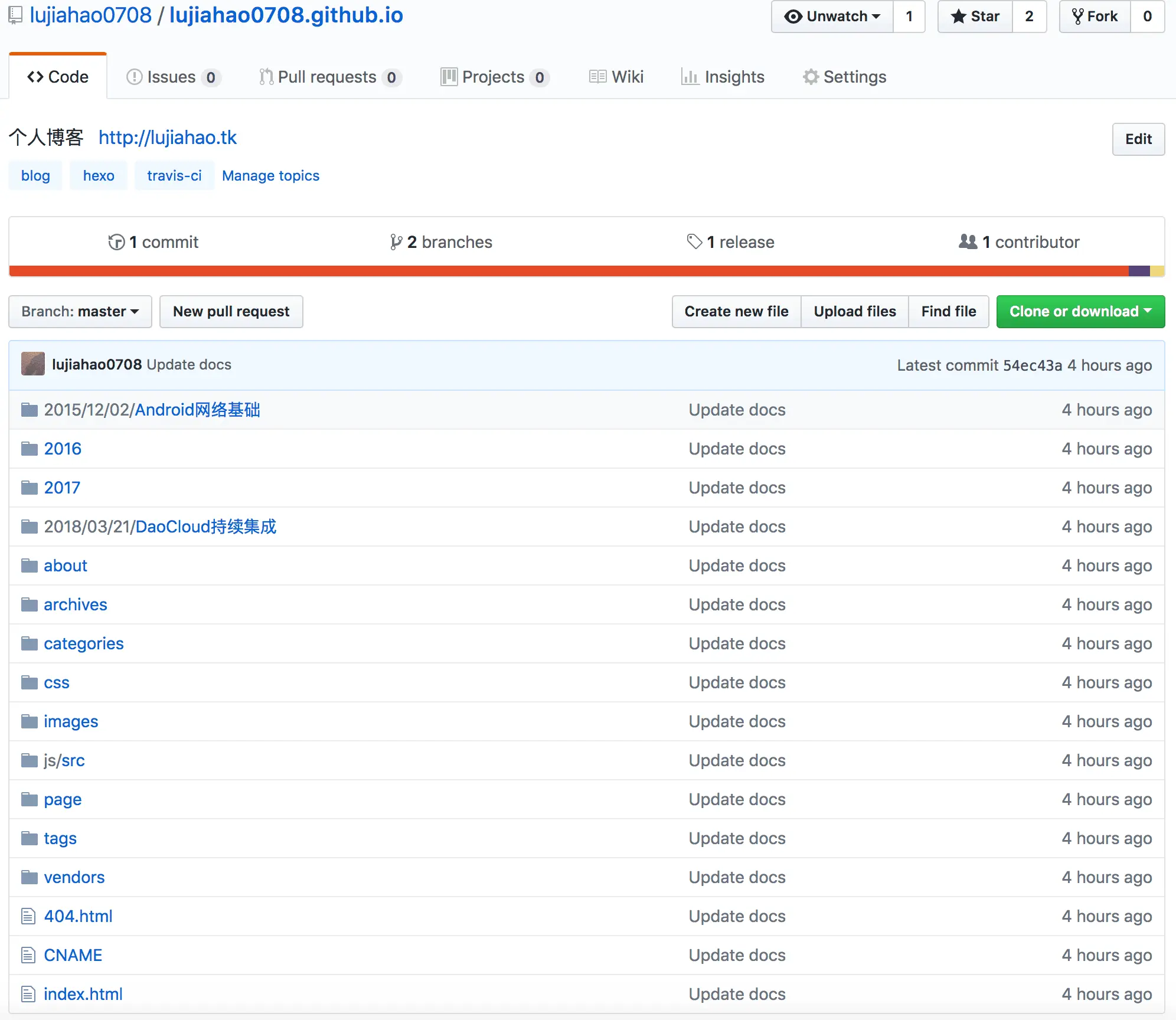Screen dimensions: 1176x1020
Task: Click the folder icon beside vendors
Action: pos(29,877)
